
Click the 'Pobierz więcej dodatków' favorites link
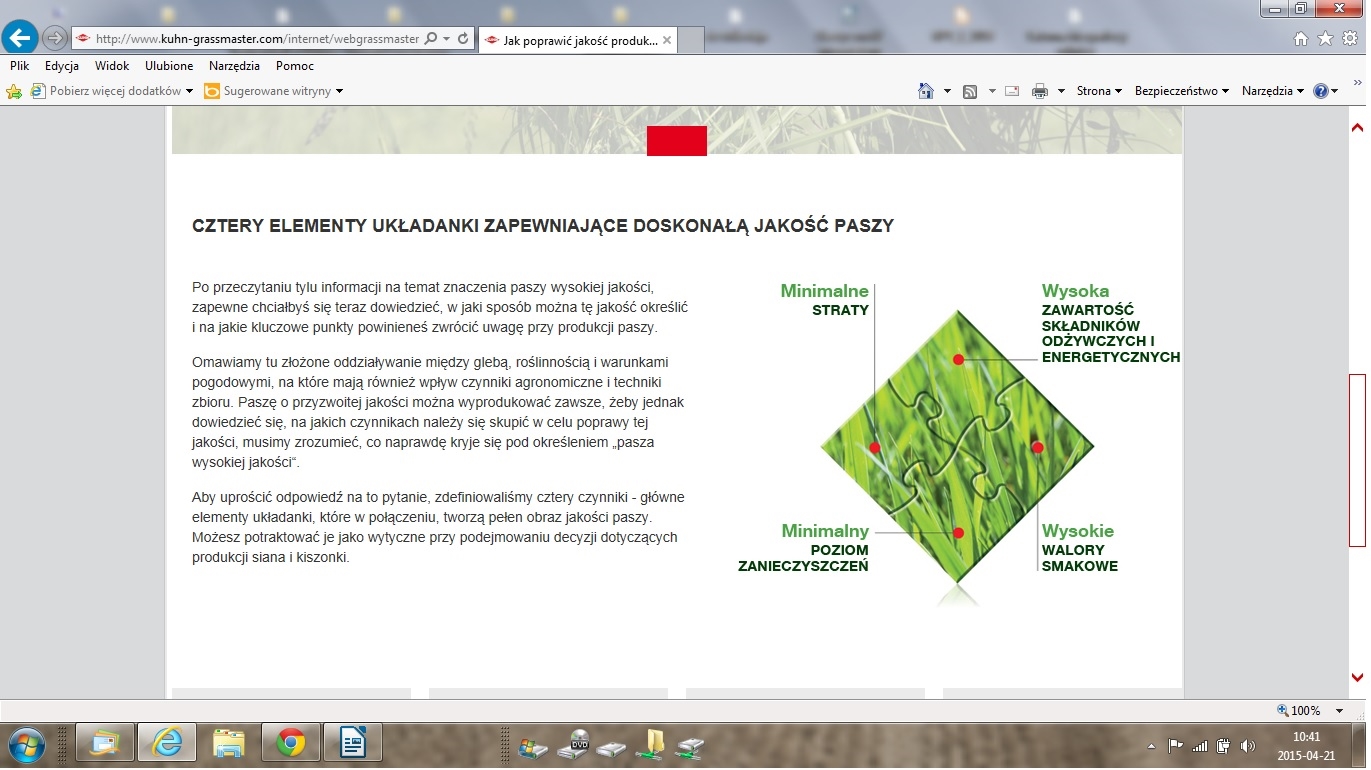[113, 91]
